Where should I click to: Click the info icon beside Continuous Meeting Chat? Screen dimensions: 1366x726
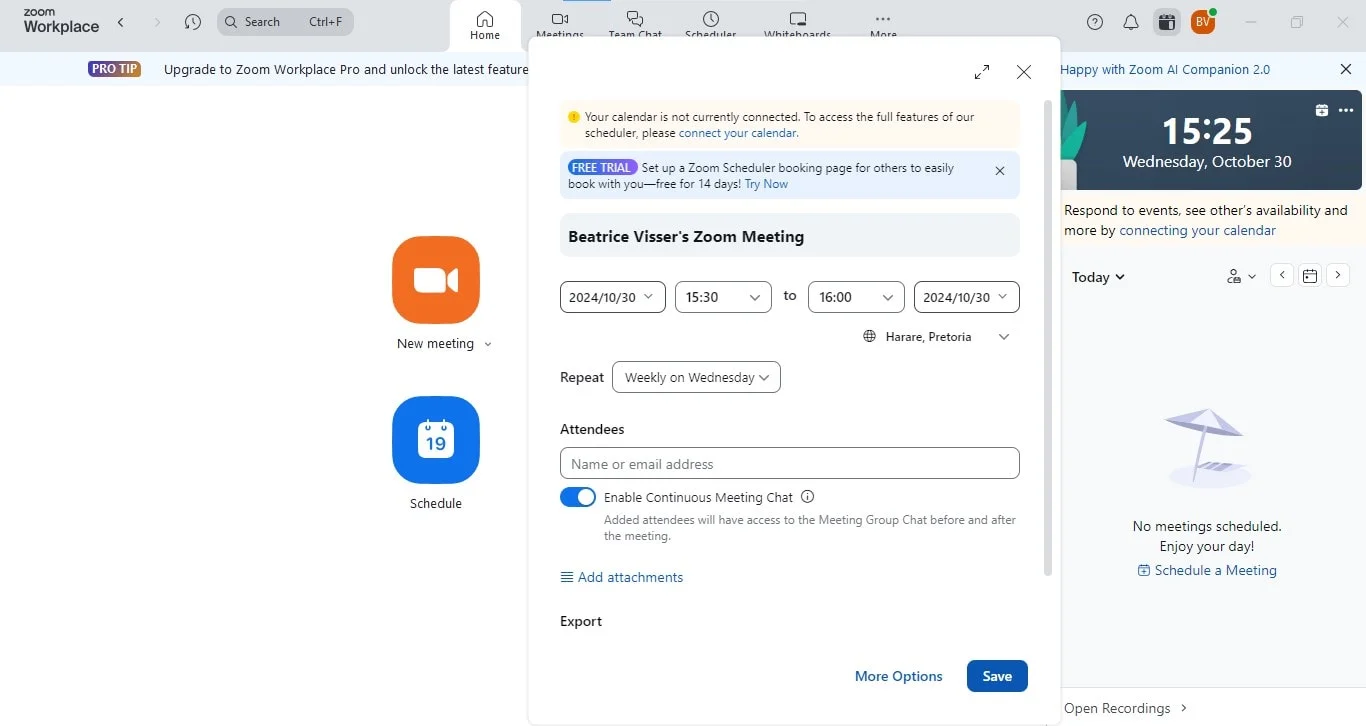pos(808,497)
